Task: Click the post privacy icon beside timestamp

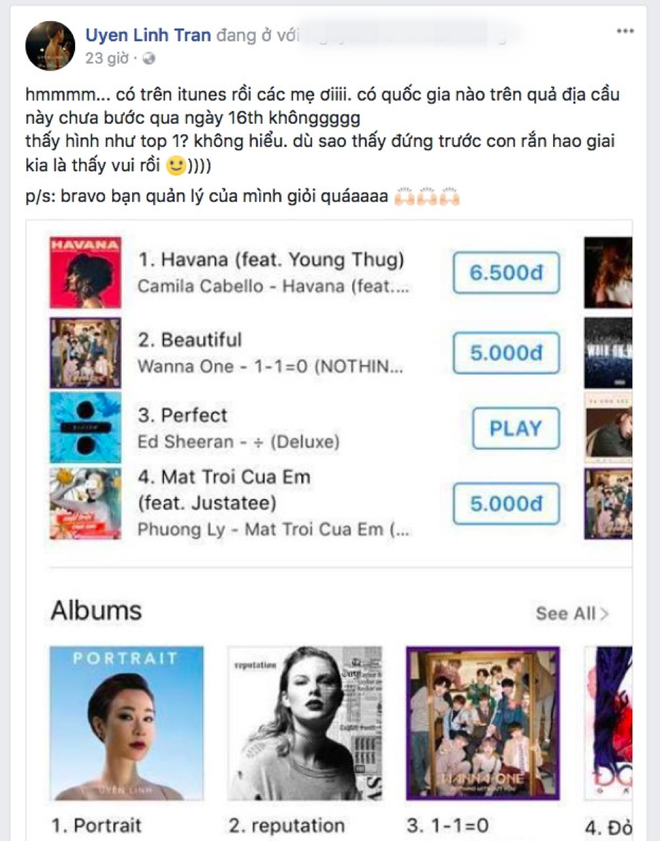Action: [137, 58]
